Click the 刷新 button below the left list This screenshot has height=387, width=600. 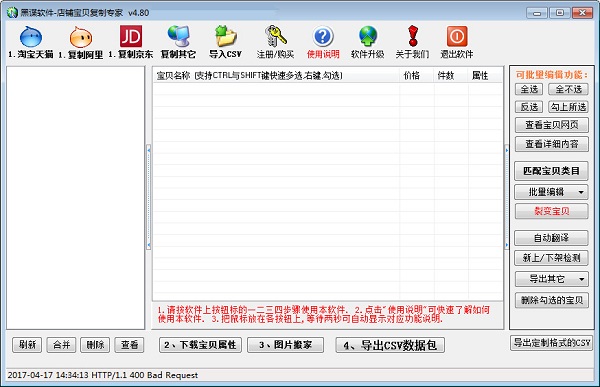[27, 345]
